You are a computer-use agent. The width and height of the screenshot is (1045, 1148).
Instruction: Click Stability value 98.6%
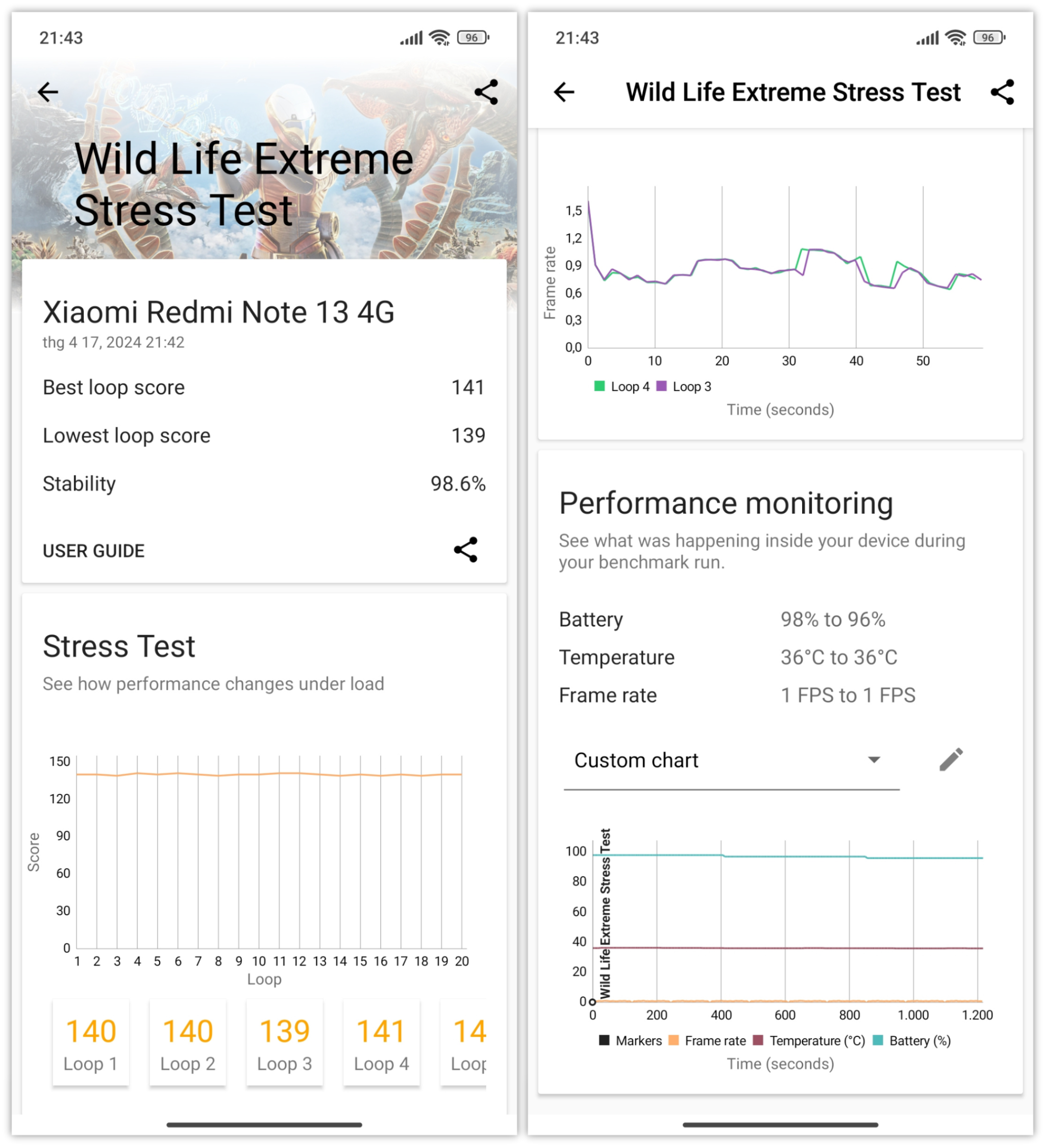[x=458, y=484]
